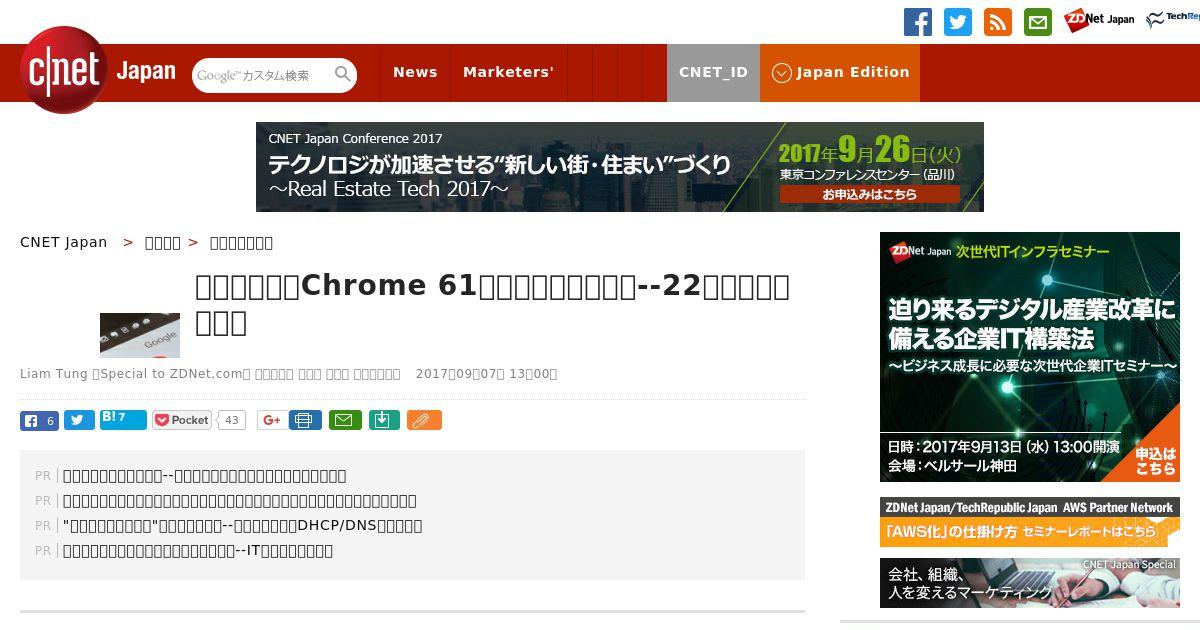Image resolution: width=1200 pixels, height=630 pixels.
Task: Open CNET Japan Special marketing banner
Action: tap(1030, 583)
